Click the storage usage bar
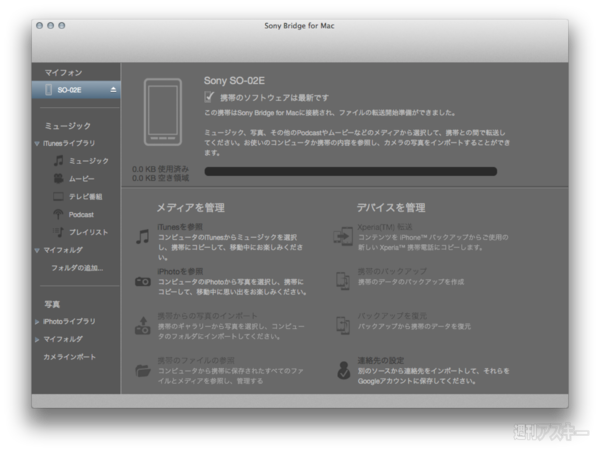The height and width of the screenshot is (452, 600). (x=351, y=171)
